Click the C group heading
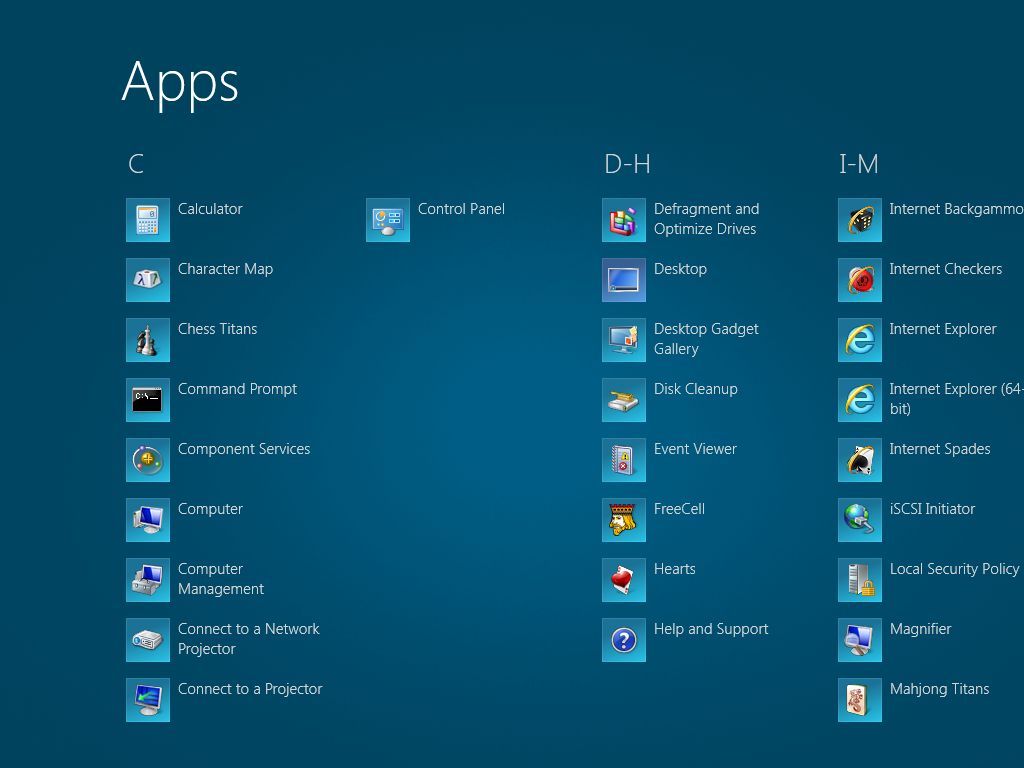The height and width of the screenshot is (768, 1024). (136, 164)
